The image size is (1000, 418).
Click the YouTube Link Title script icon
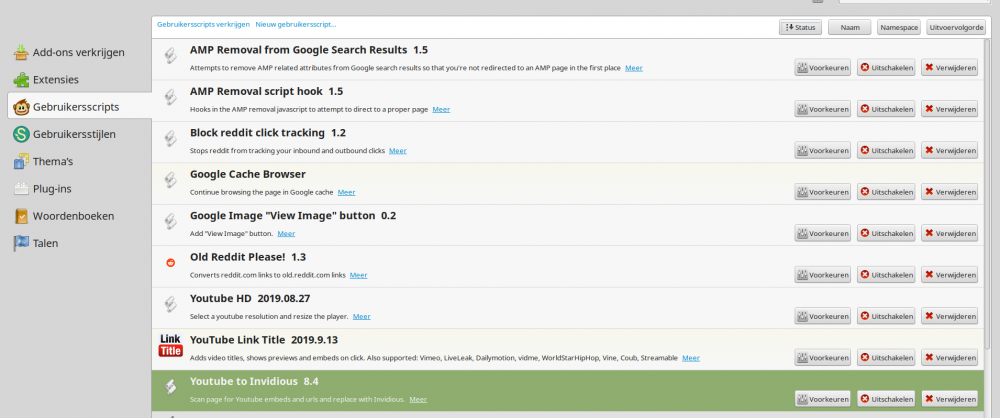[170, 345]
